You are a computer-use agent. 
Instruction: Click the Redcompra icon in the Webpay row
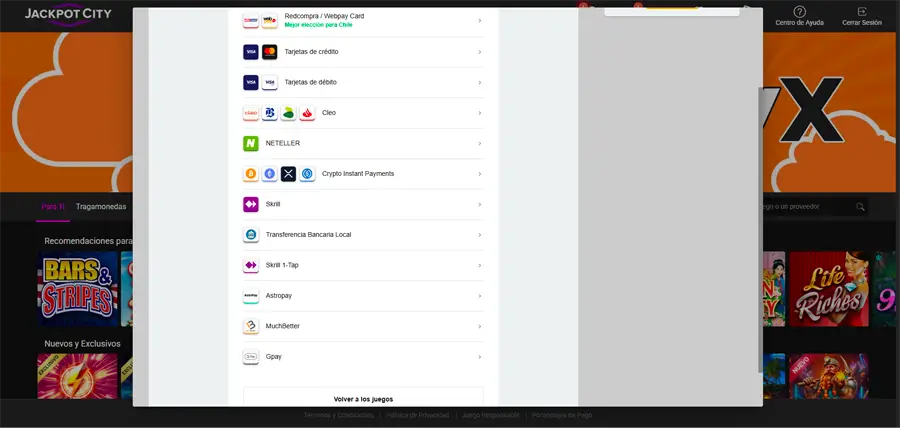pyautogui.click(x=251, y=21)
